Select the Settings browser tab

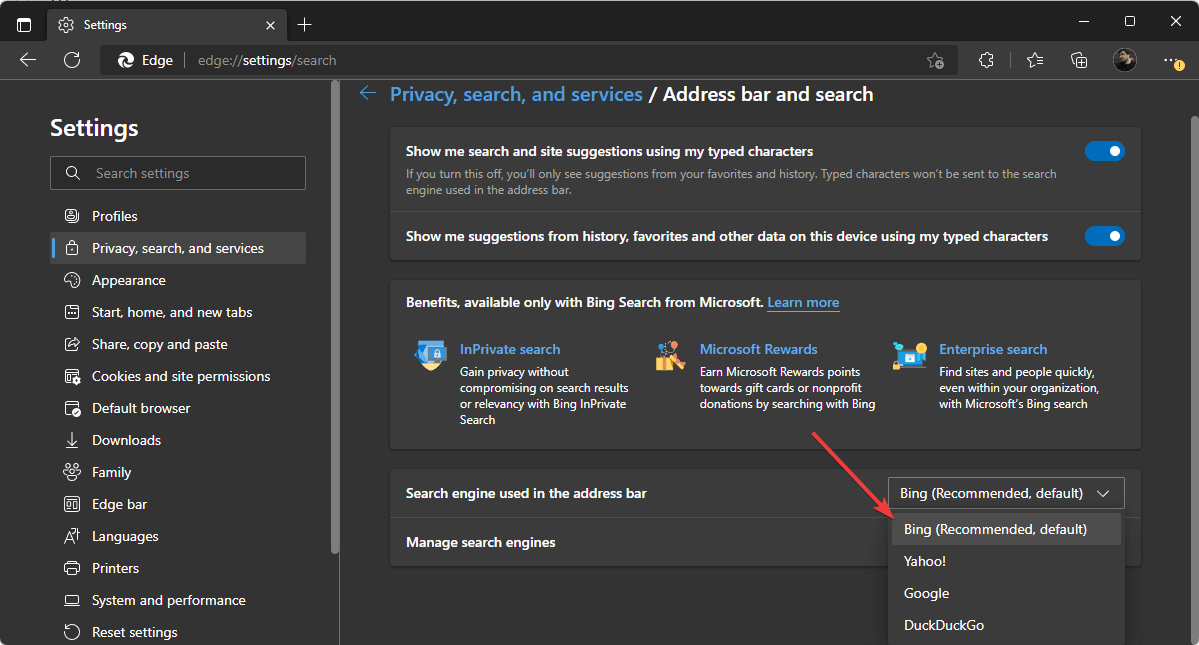pos(167,25)
